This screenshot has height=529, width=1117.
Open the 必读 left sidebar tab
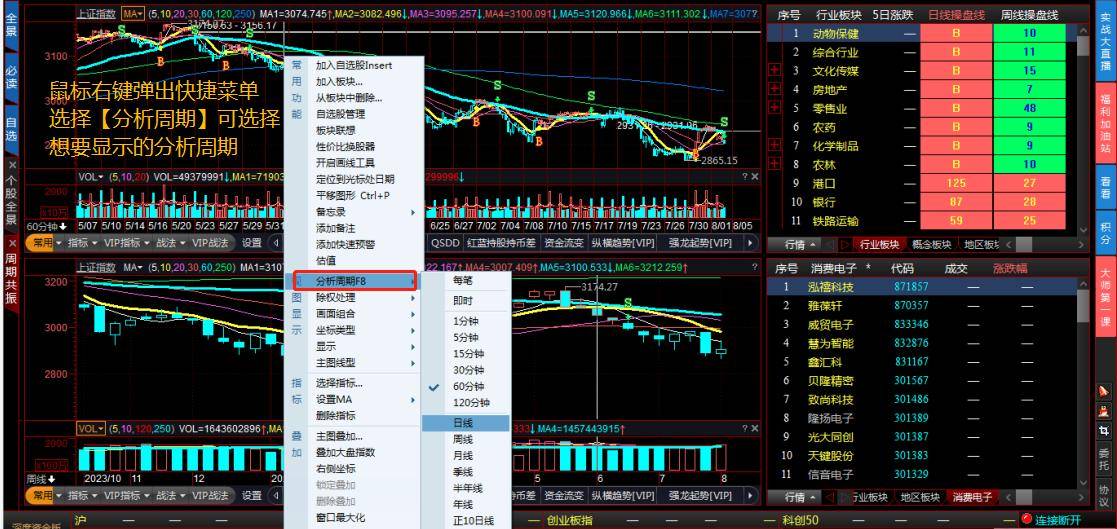(11, 78)
